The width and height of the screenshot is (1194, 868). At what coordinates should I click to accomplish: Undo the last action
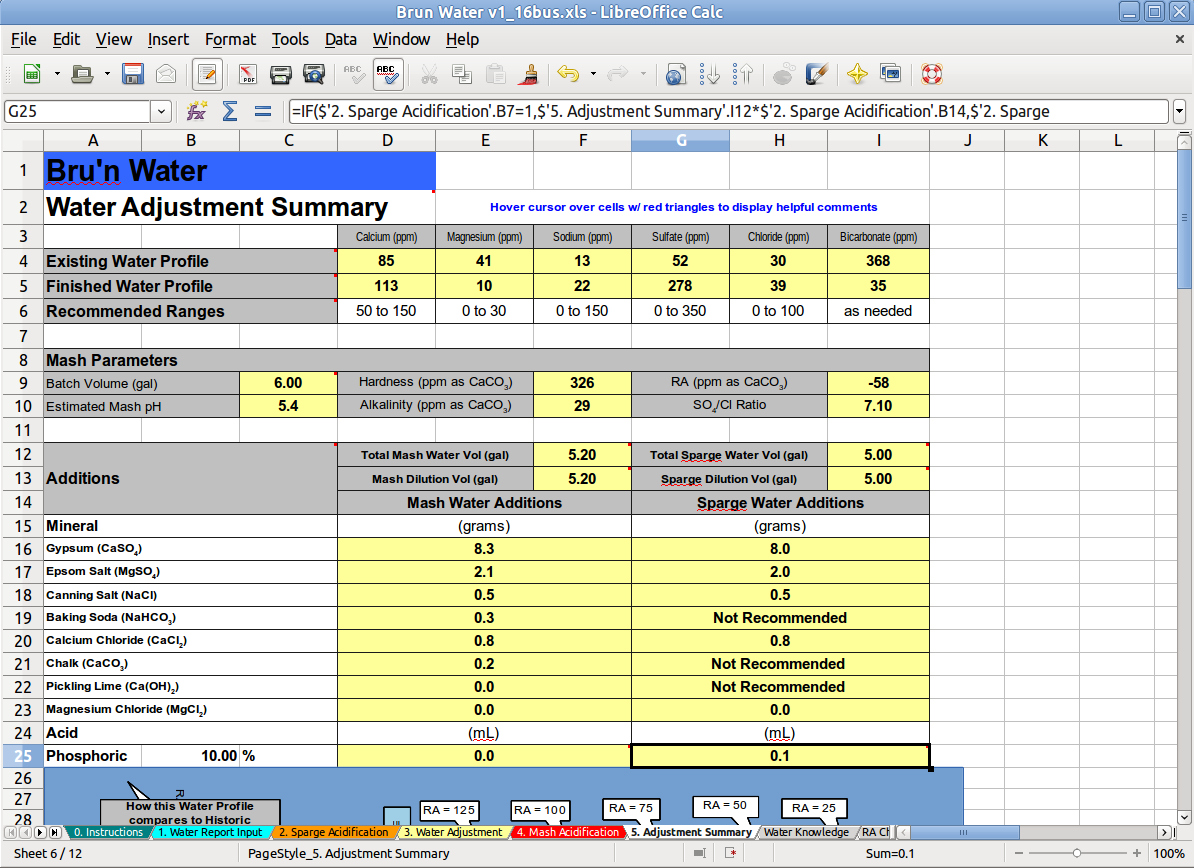point(568,74)
